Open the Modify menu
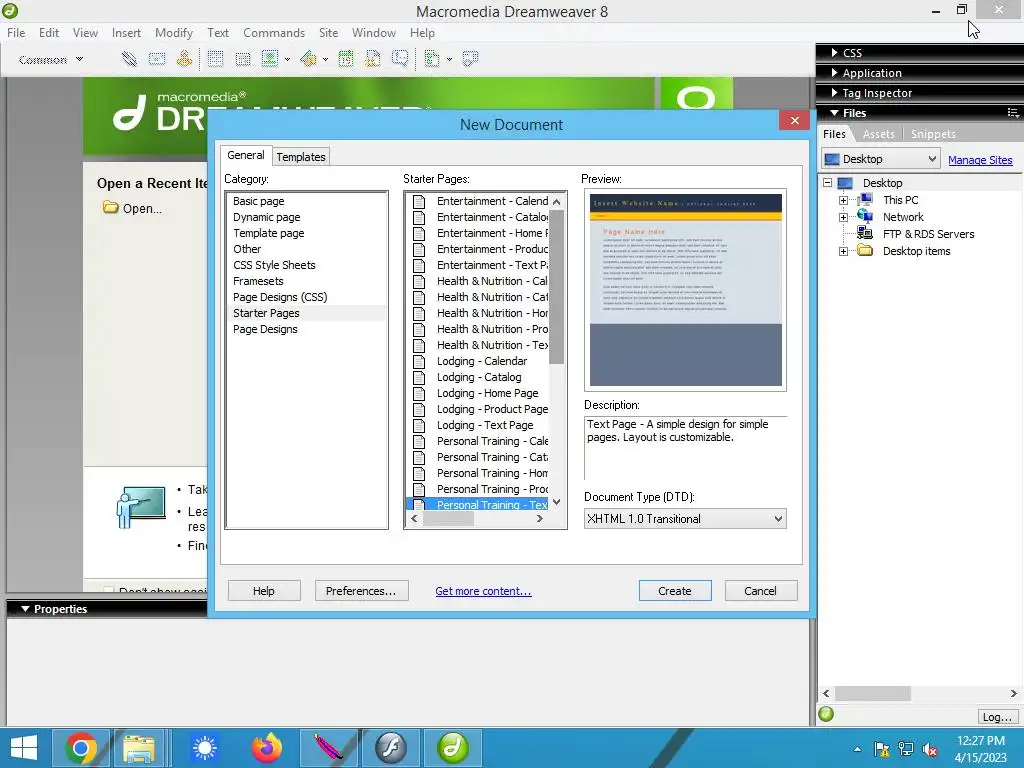 pyautogui.click(x=174, y=33)
